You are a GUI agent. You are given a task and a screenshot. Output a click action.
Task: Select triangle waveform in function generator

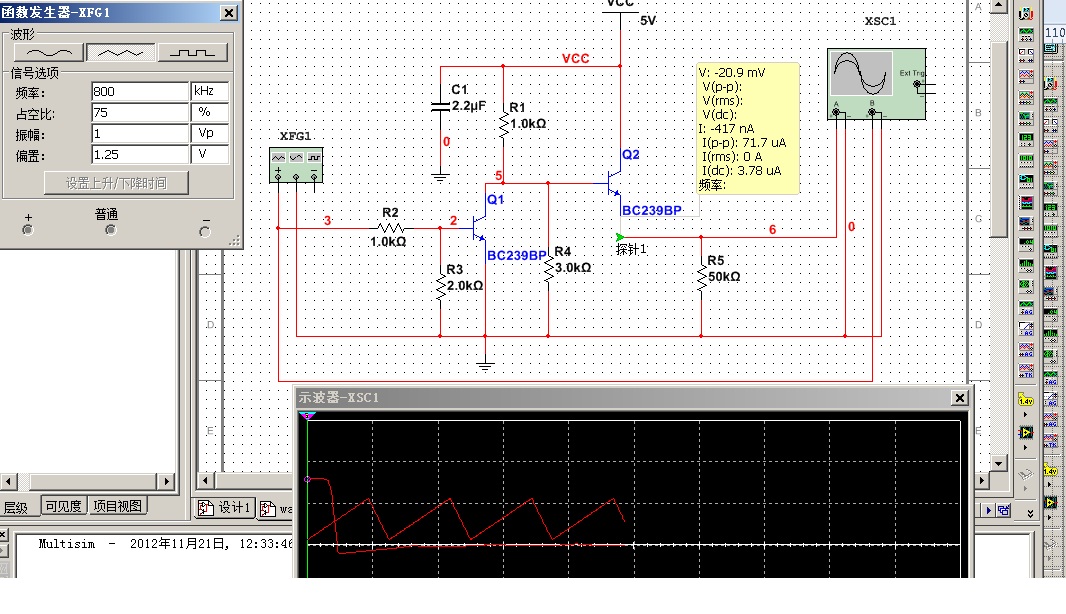point(120,52)
